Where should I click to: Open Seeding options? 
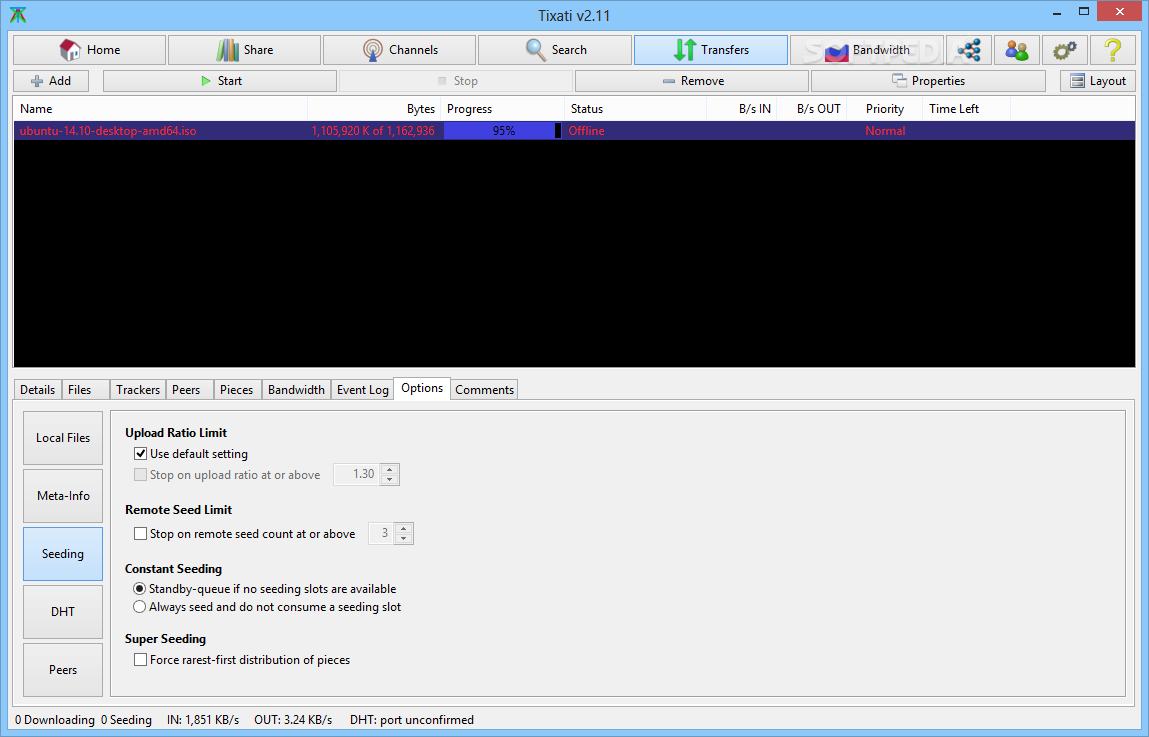tap(63, 554)
